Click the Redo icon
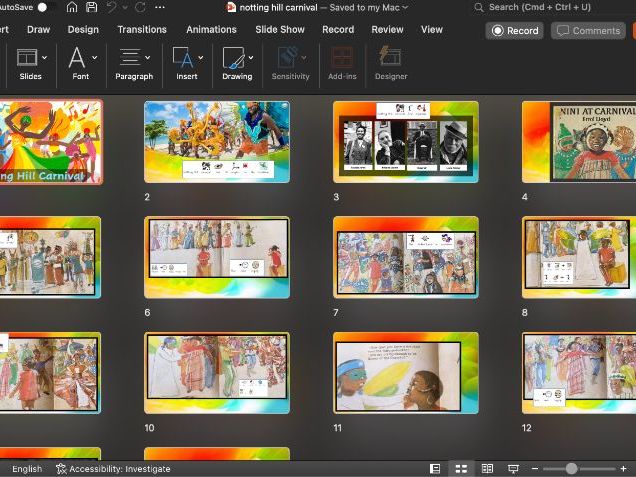This screenshot has width=636, height=477. point(140,7)
